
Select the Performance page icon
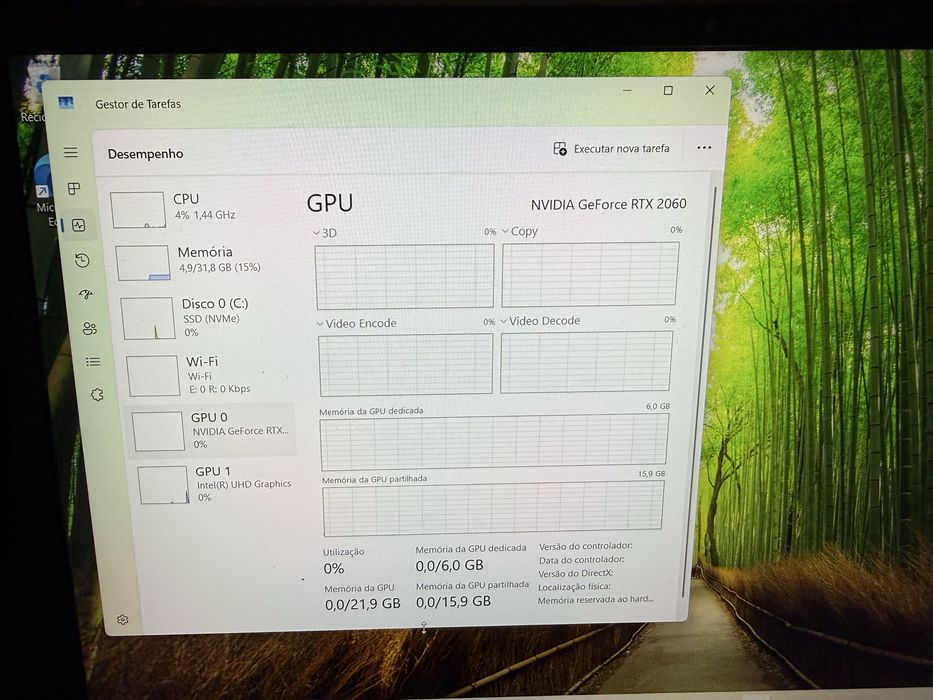click(79, 225)
